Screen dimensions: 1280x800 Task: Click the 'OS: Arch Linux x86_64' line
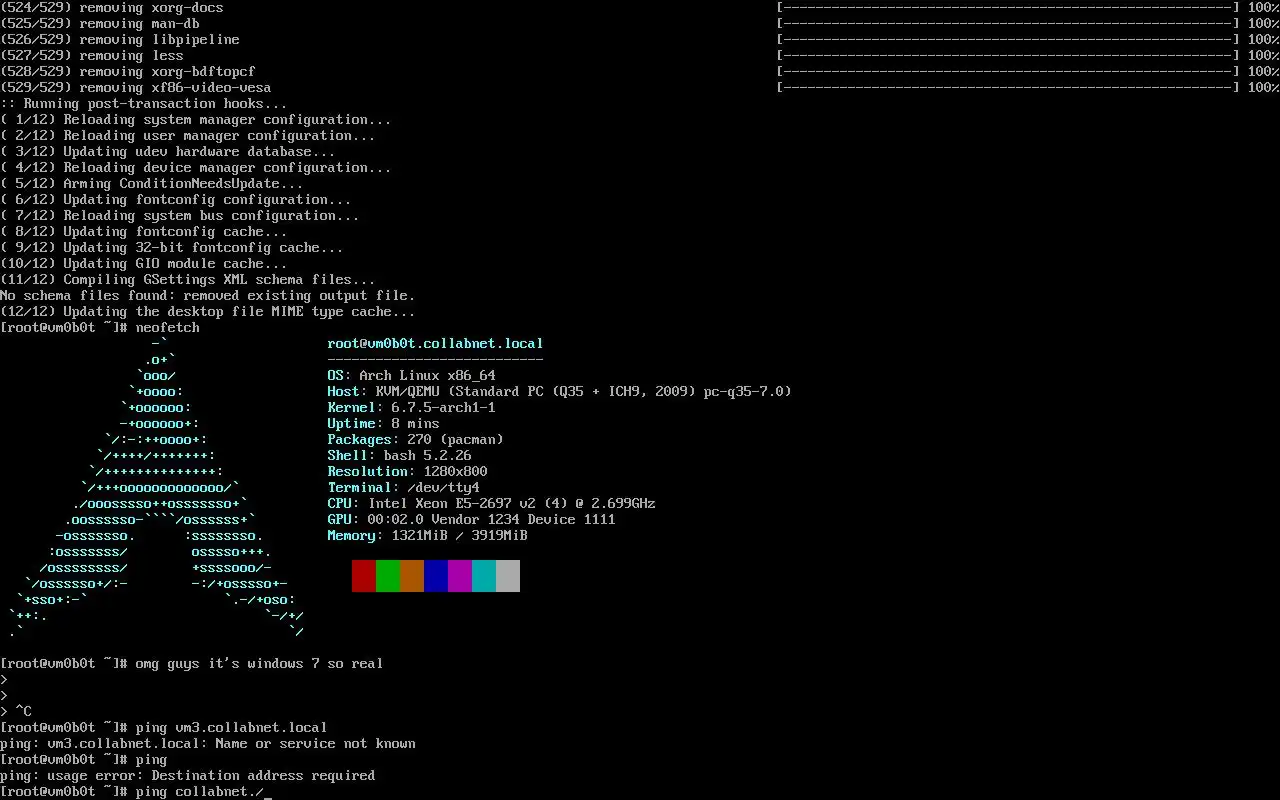coord(412,376)
